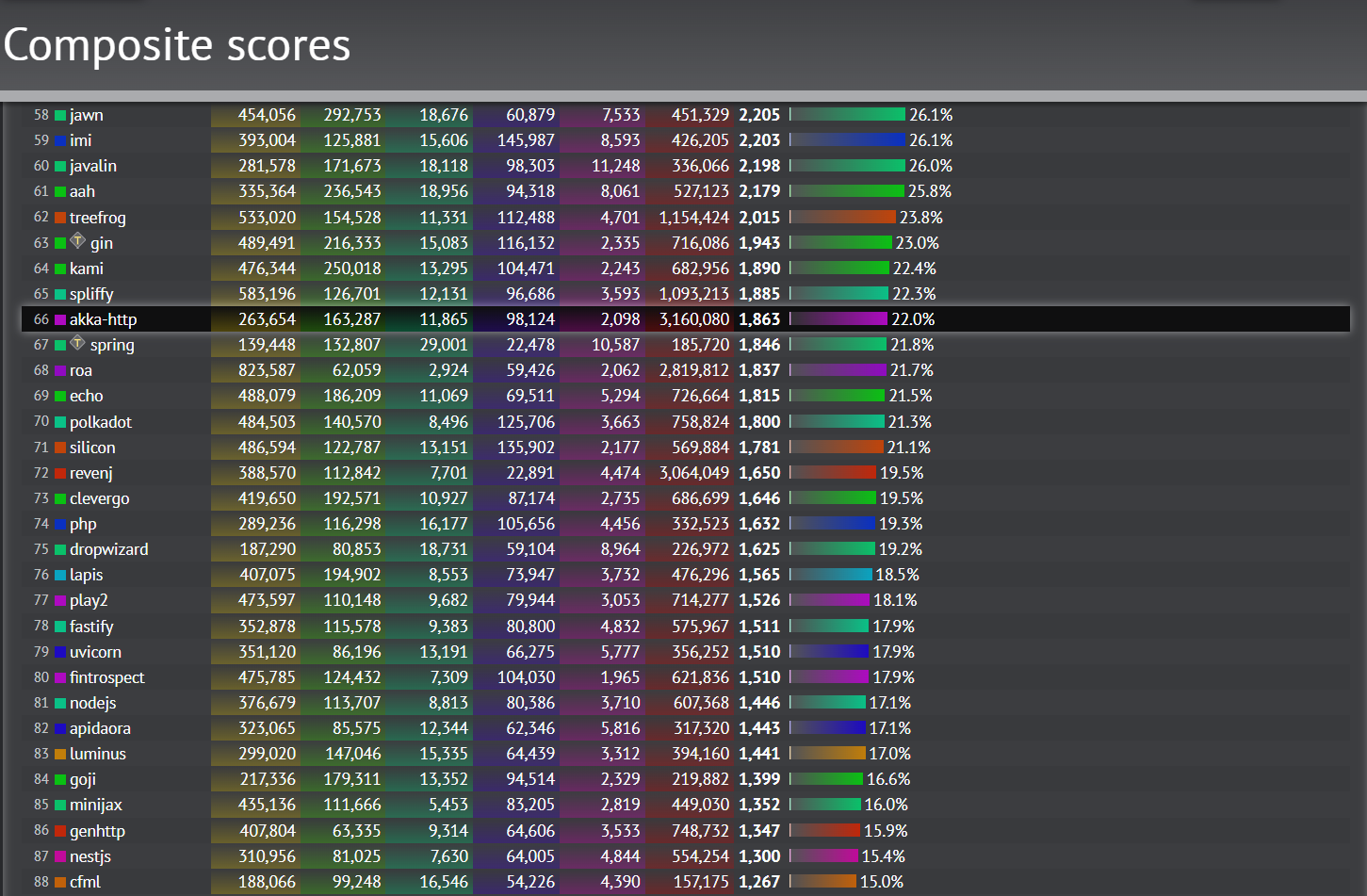Click the orange score bar in treefrog row
Screen dimensions: 1367x896
pos(843,218)
